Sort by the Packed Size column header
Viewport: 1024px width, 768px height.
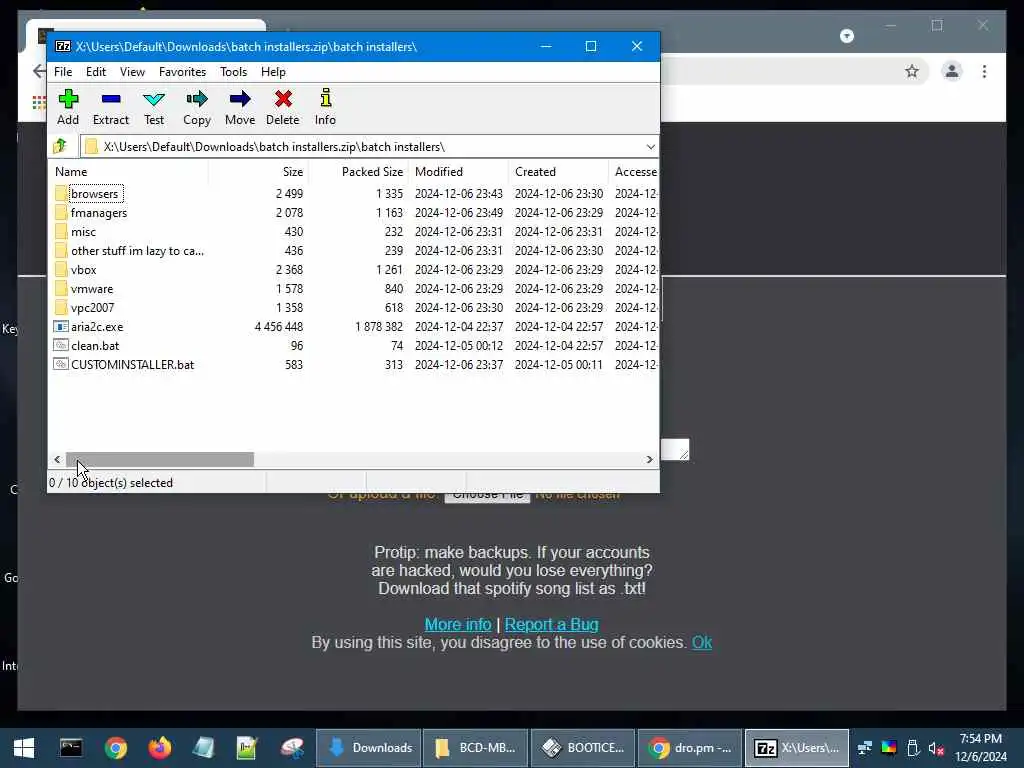(x=359, y=172)
